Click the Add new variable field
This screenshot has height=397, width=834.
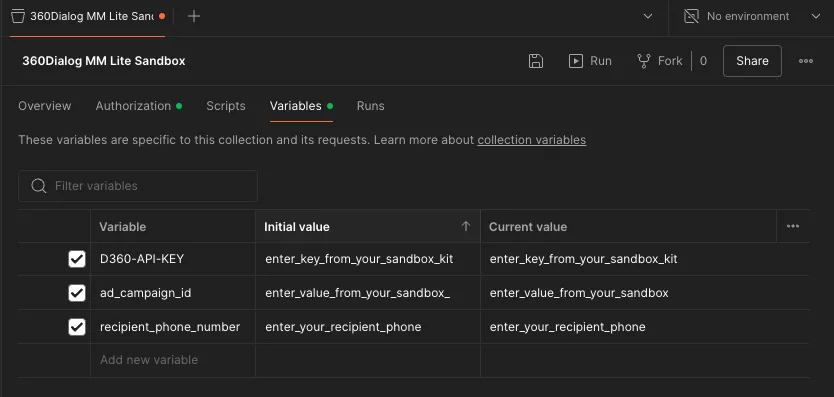(x=172, y=360)
